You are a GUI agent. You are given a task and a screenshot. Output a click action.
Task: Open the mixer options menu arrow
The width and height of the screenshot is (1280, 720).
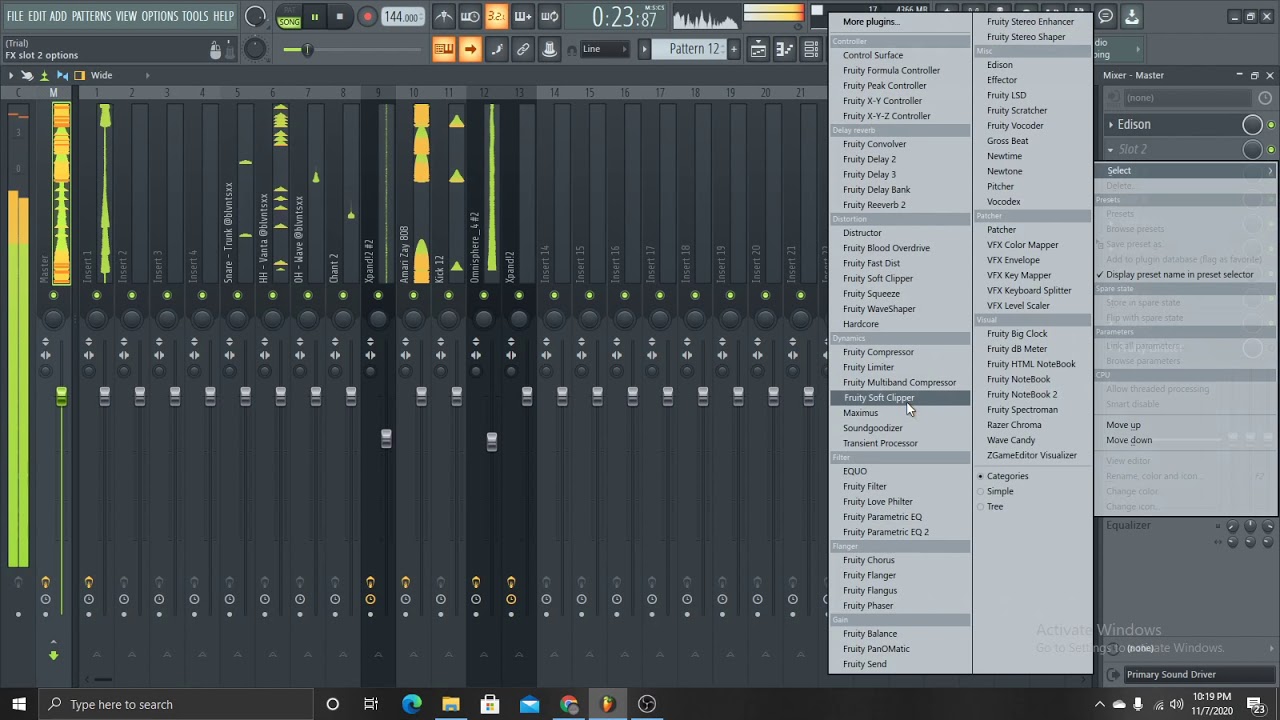(11, 75)
